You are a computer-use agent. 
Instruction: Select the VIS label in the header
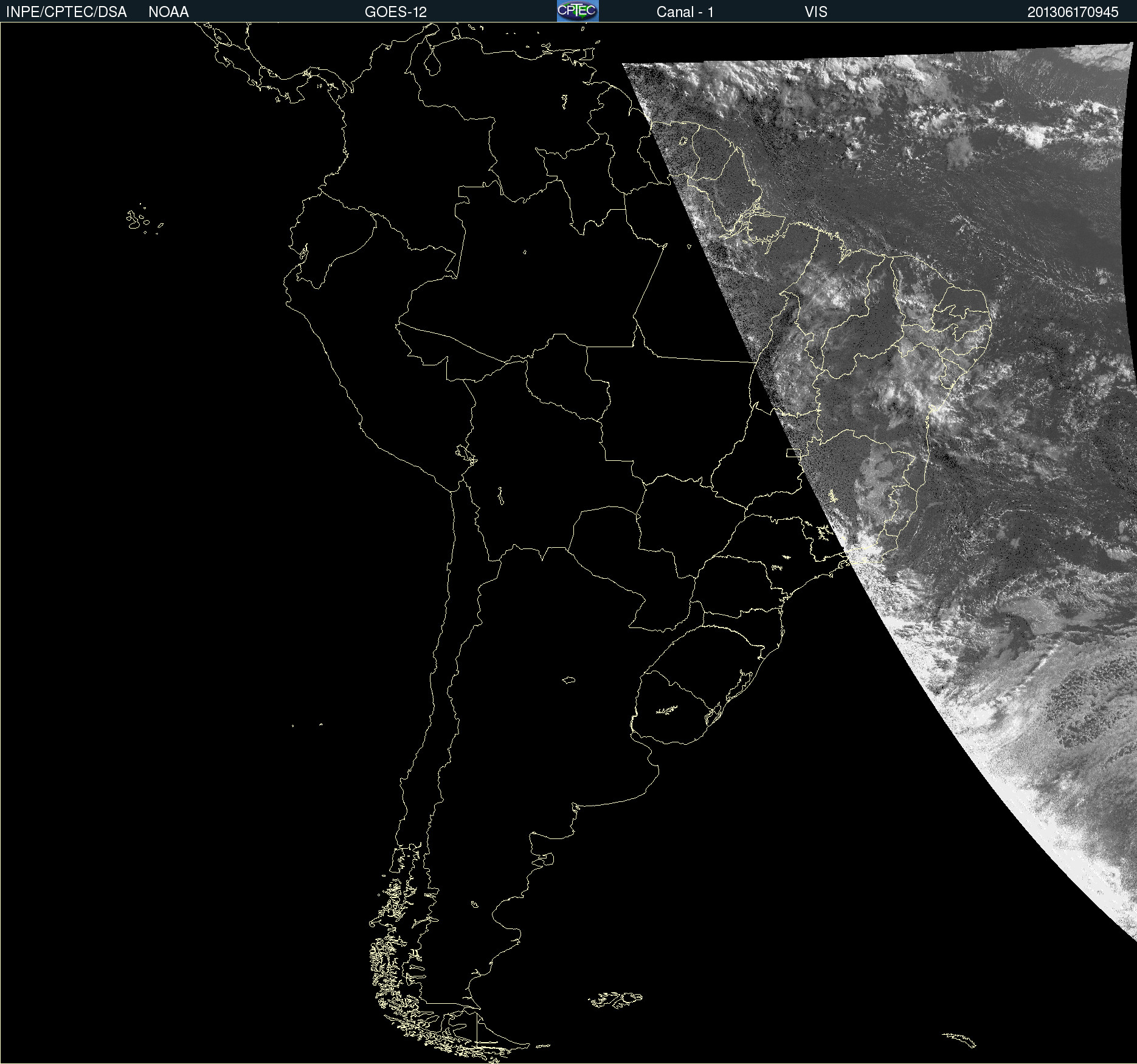(x=816, y=12)
